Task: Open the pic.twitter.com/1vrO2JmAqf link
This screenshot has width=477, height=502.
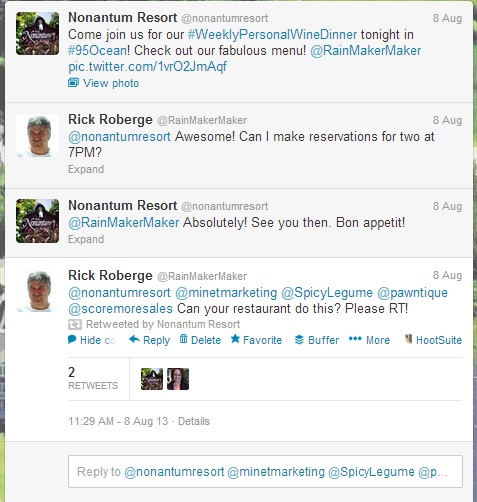Action: click(x=147, y=67)
